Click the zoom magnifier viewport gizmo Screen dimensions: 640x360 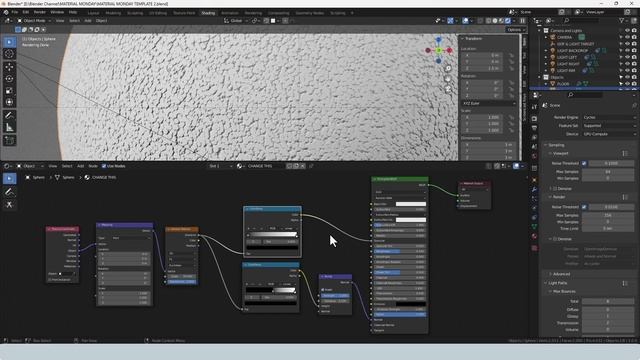[448, 69]
